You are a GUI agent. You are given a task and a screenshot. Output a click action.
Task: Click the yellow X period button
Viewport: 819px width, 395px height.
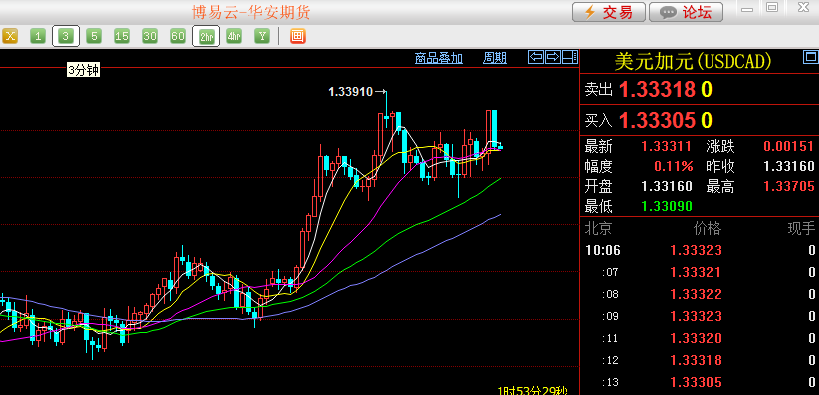coord(10,36)
